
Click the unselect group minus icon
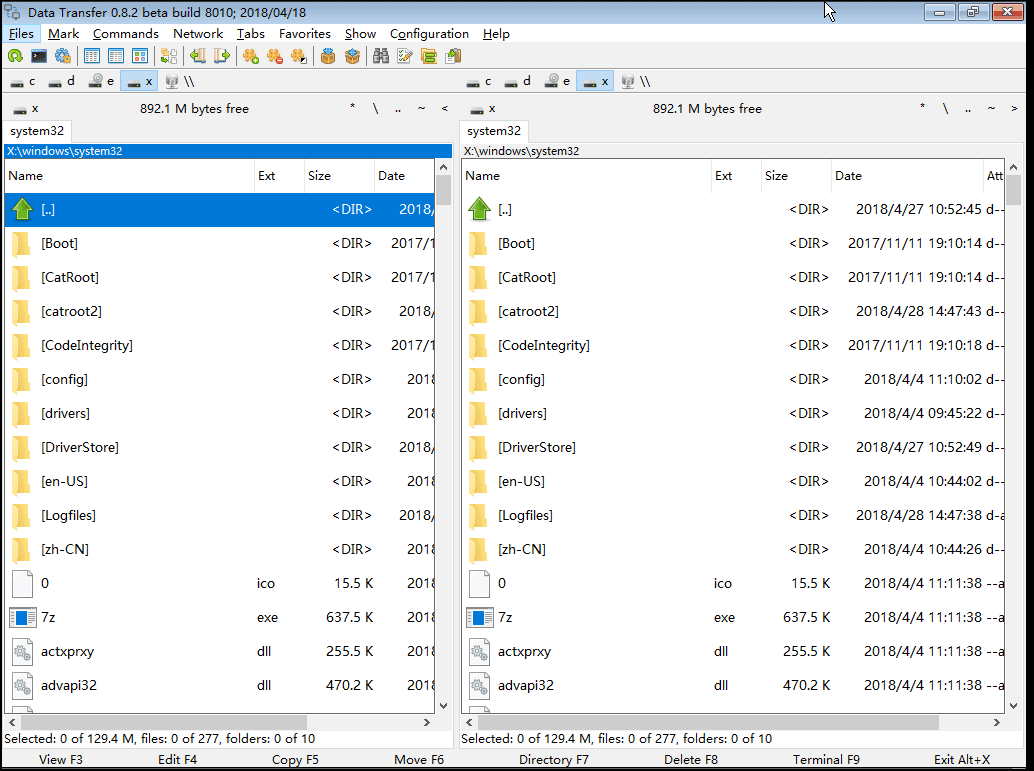click(x=274, y=56)
